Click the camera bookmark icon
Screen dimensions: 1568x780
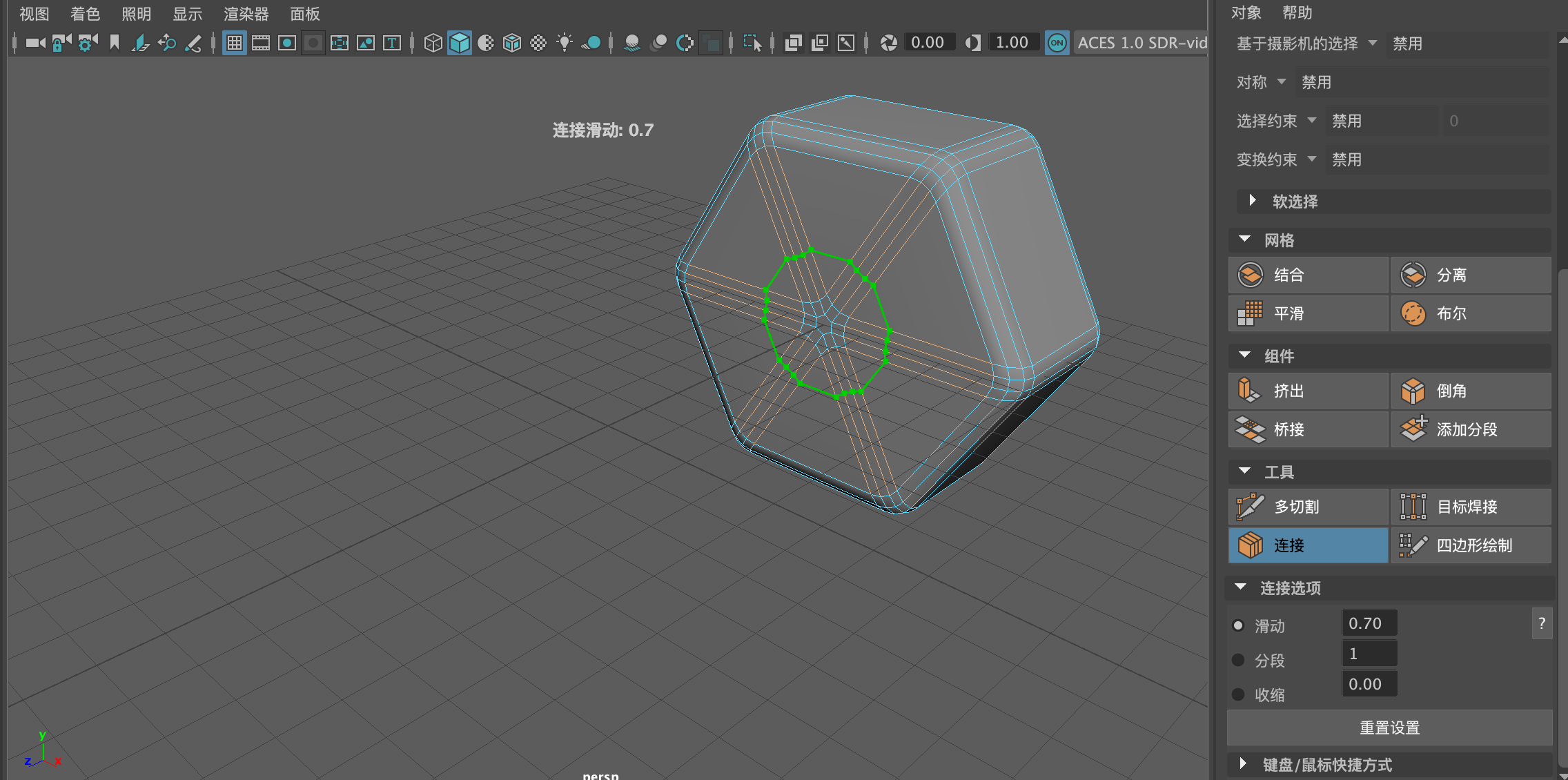click(115, 43)
